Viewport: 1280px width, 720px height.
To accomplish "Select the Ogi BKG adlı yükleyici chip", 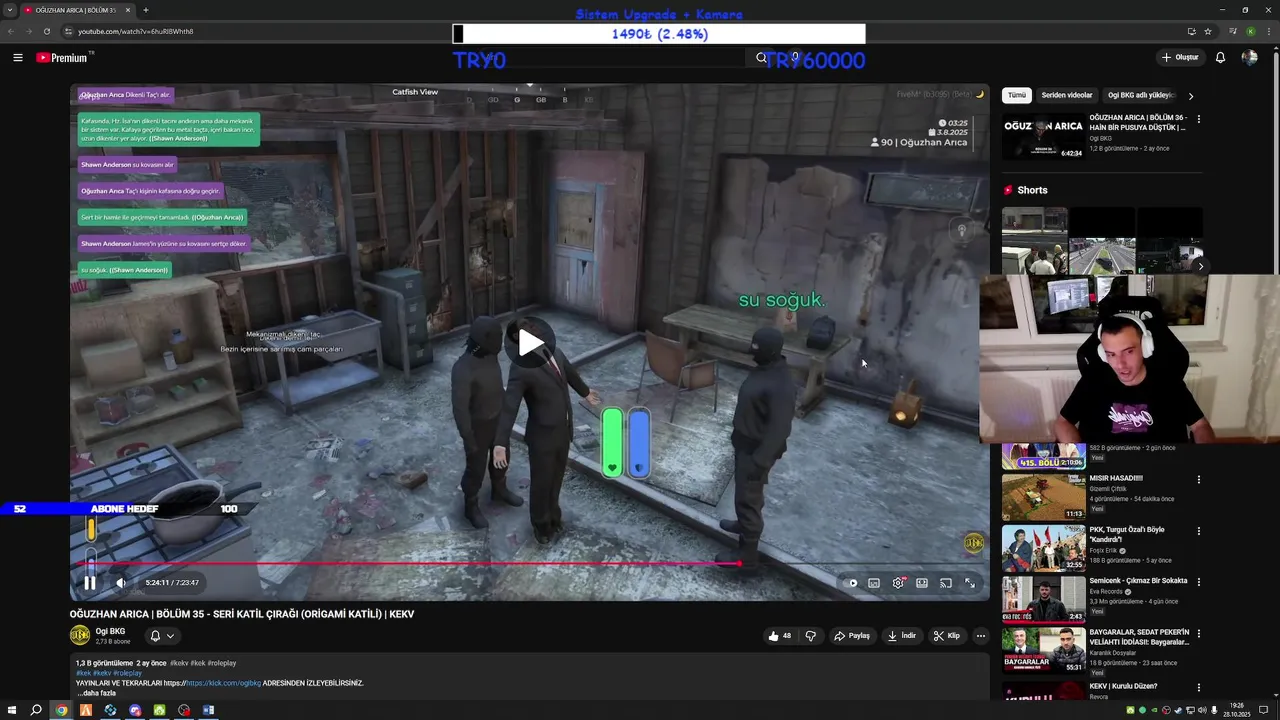I will point(1140,95).
